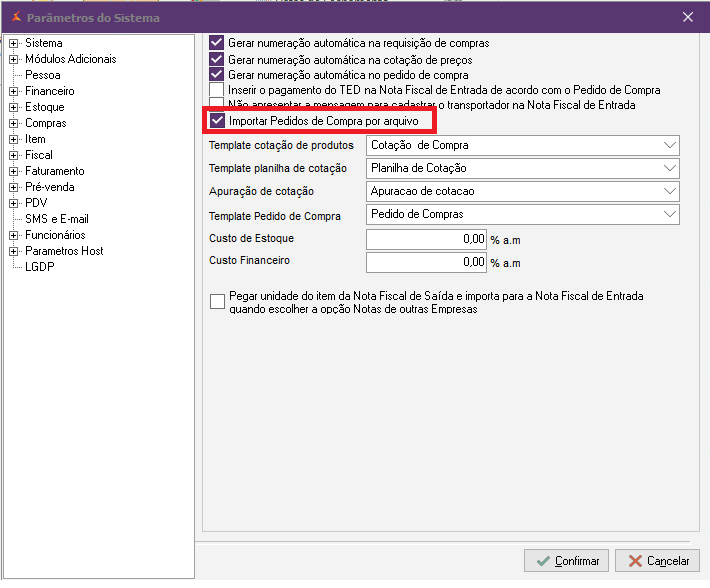Click the Confirmar button
This screenshot has width=710, height=588.
(x=566, y=561)
